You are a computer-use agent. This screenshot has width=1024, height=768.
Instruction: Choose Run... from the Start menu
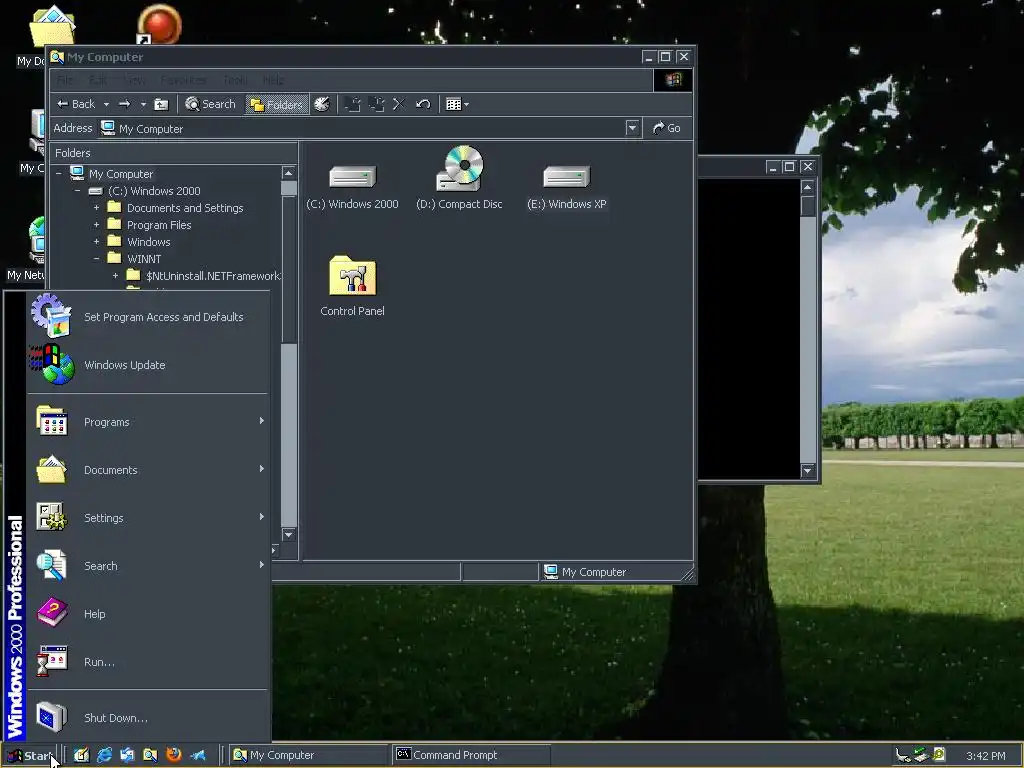(148, 662)
